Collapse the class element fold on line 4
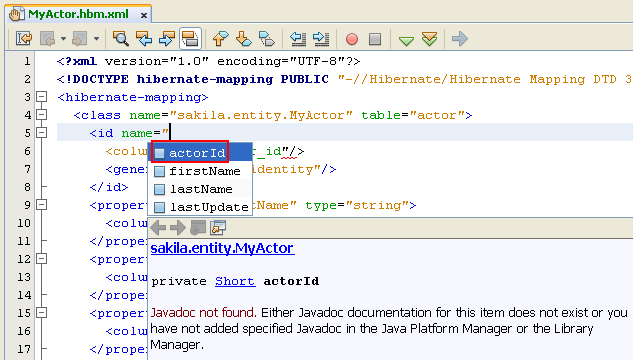Viewport: 633px width, 360px height. click(42, 115)
